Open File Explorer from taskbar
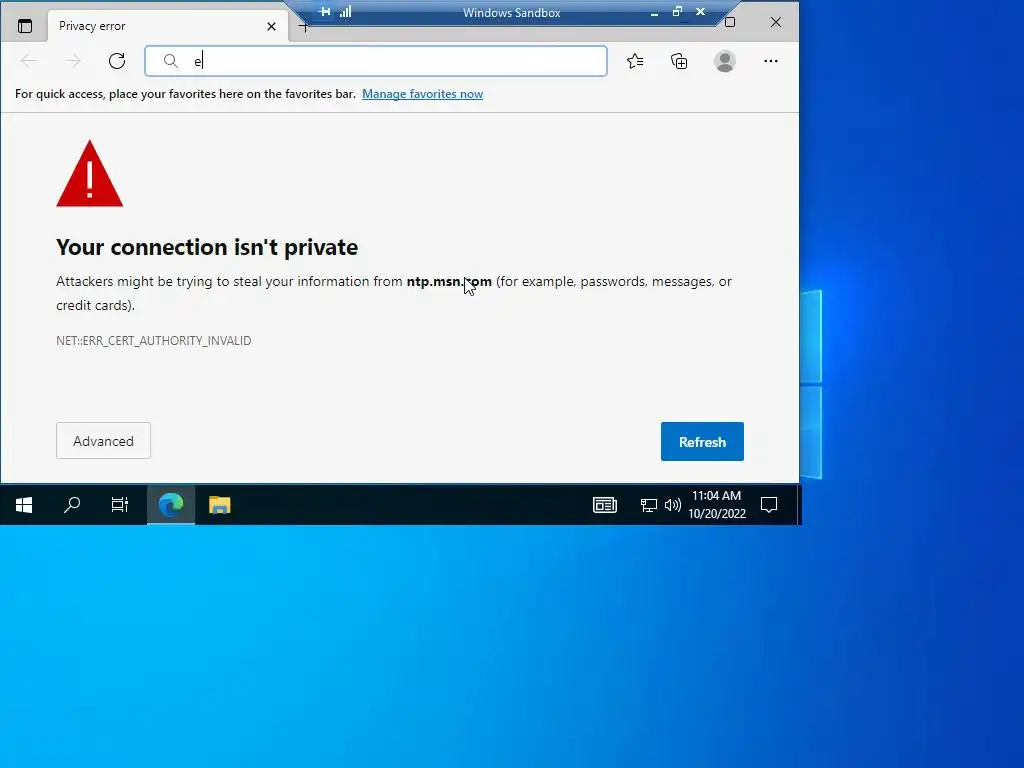This screenshot has height=768, width=1024. point(219,505)
